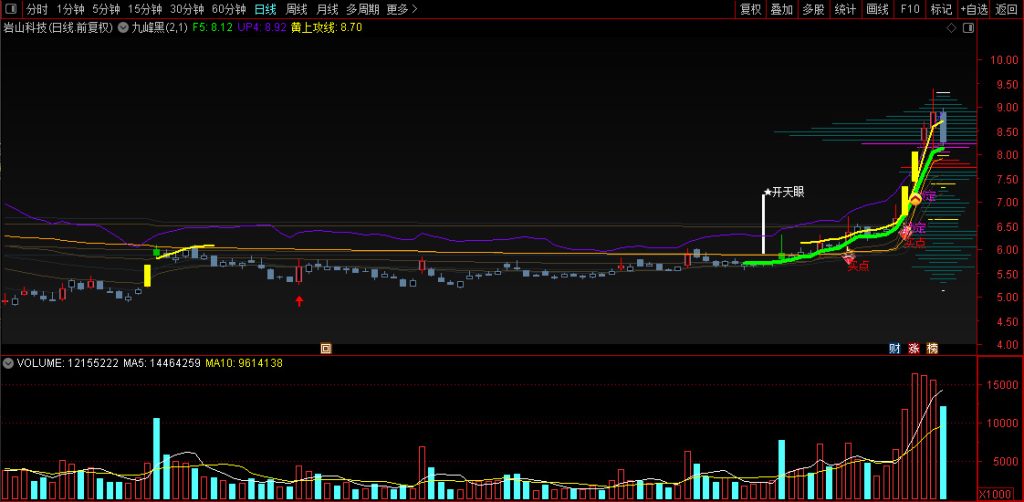Click the +自选 add to watchlist button
Image resolution: width=1024 pixels, height=502 pixels.
coord(973,9)
